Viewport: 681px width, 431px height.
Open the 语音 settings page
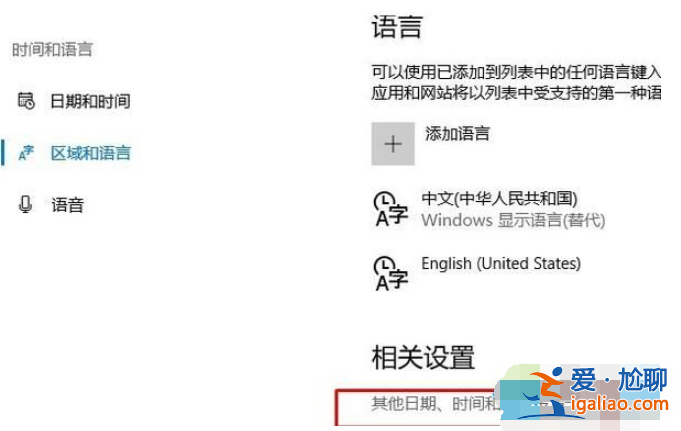click(67, 205)
